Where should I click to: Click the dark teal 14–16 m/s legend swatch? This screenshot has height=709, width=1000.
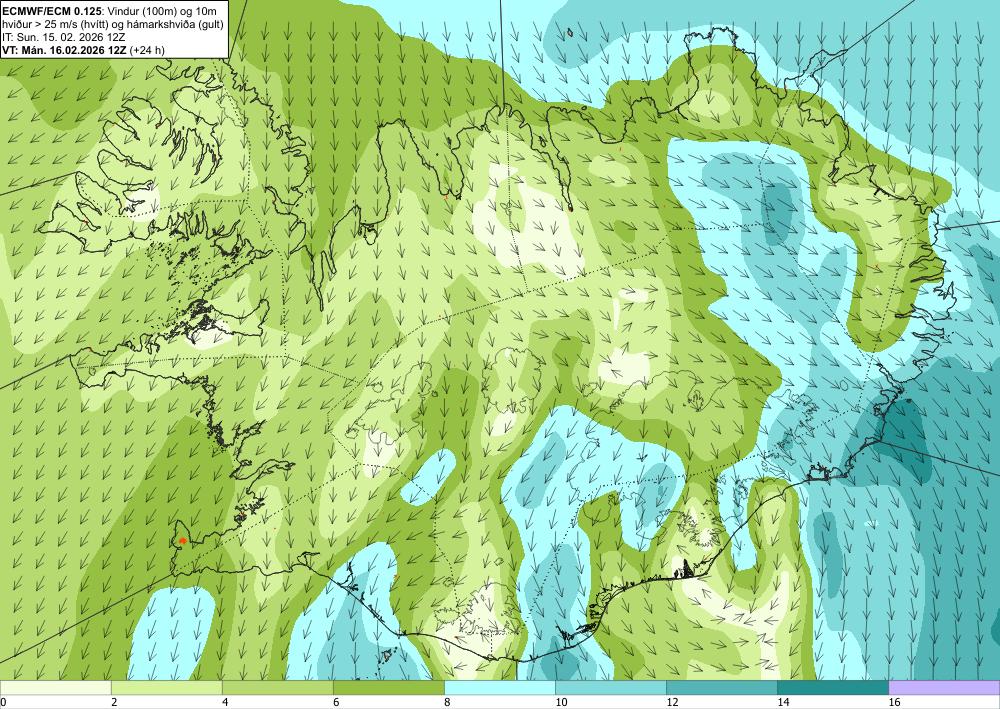tap(833, 687)
